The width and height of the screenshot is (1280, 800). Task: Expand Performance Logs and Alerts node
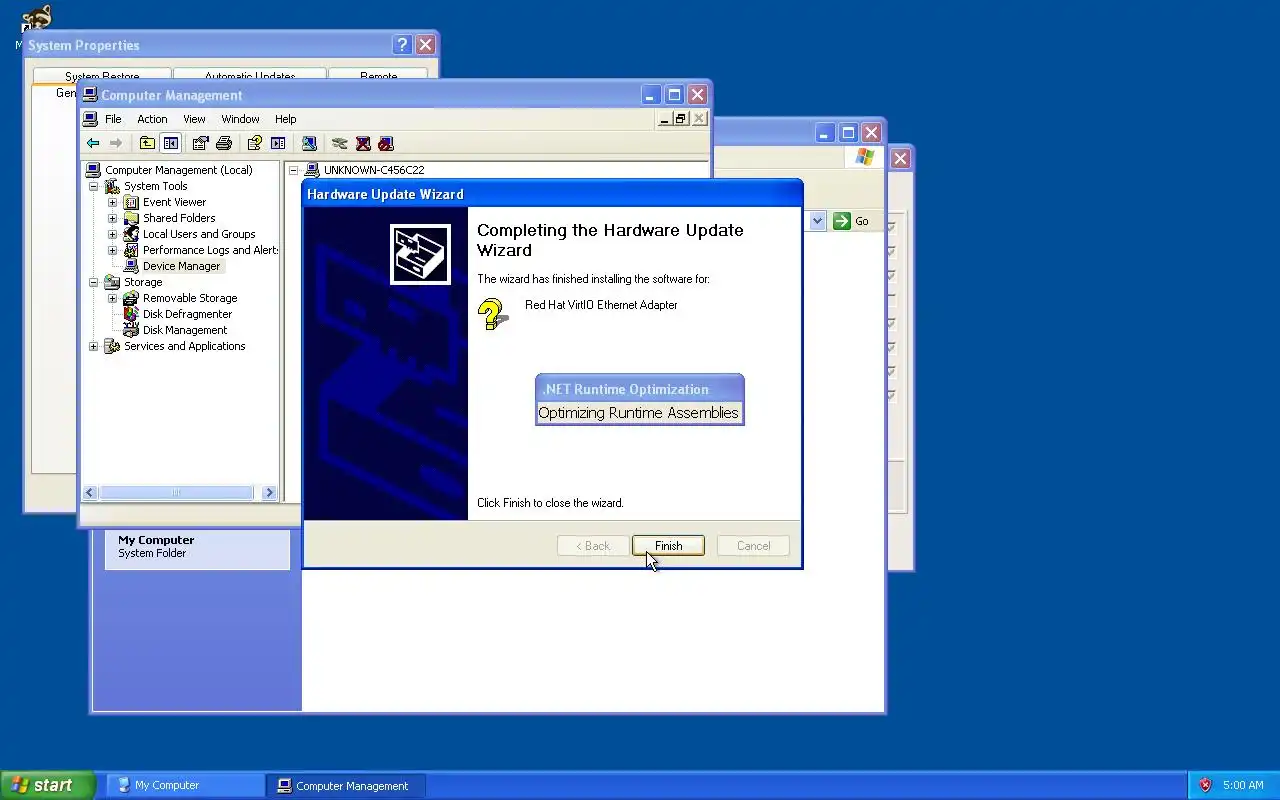(x=113, y=250)
